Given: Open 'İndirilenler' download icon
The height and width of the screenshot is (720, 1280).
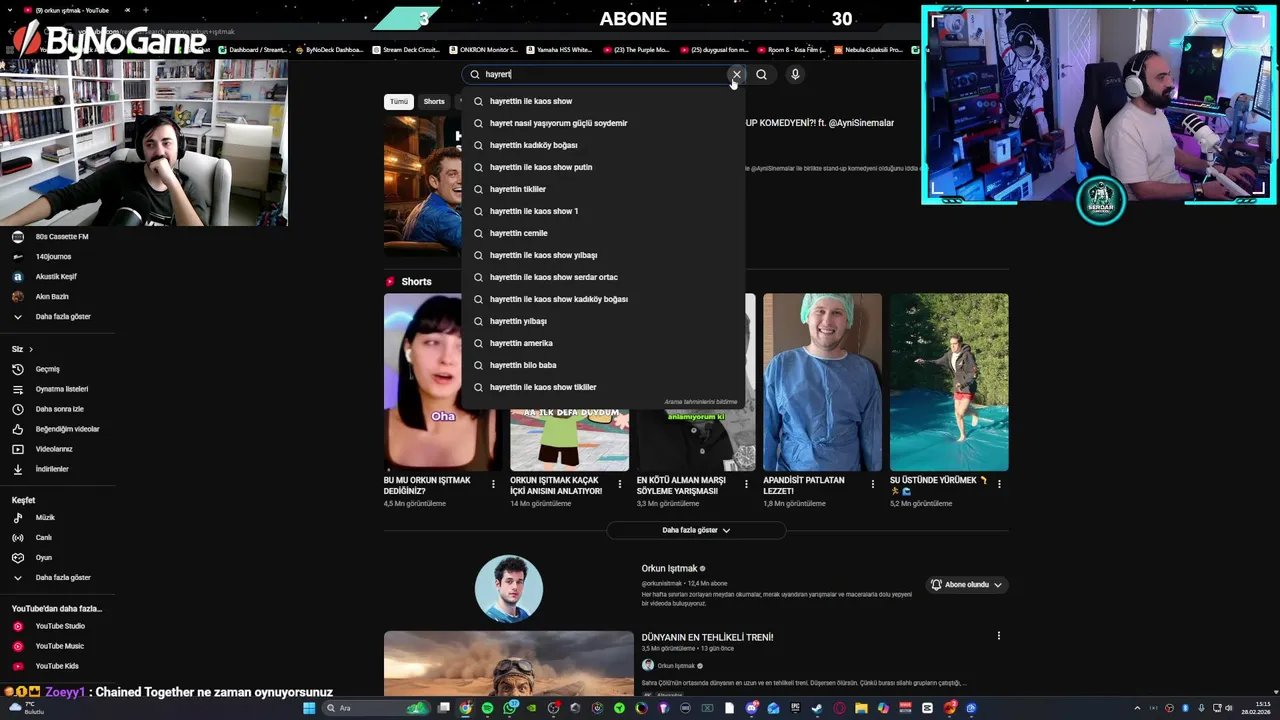Looking at the screenshot, I should tap(17, 469).
